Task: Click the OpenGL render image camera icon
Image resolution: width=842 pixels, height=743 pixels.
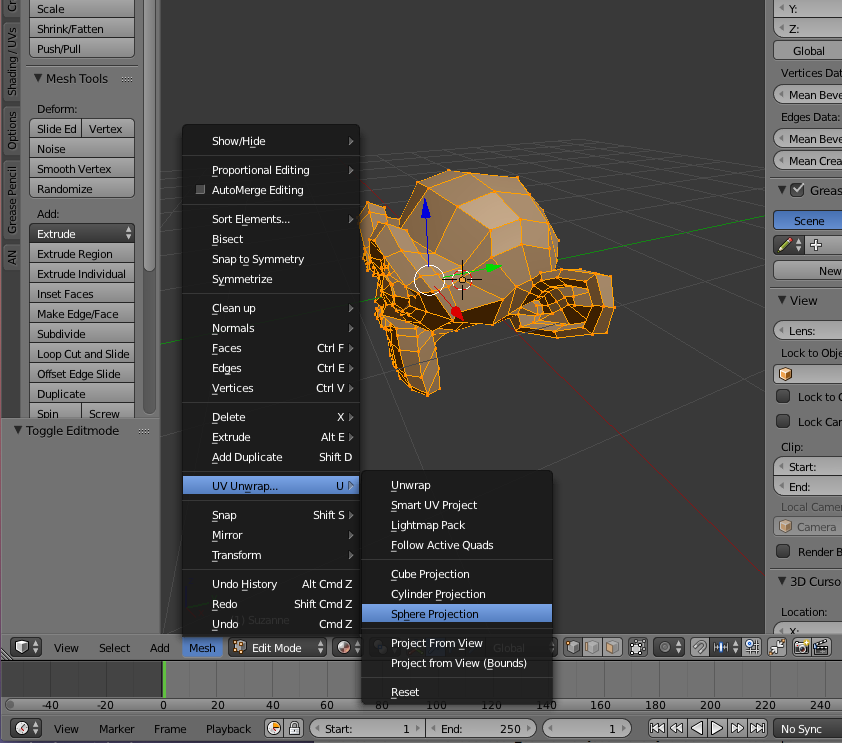Action: (x=801, y=647)
